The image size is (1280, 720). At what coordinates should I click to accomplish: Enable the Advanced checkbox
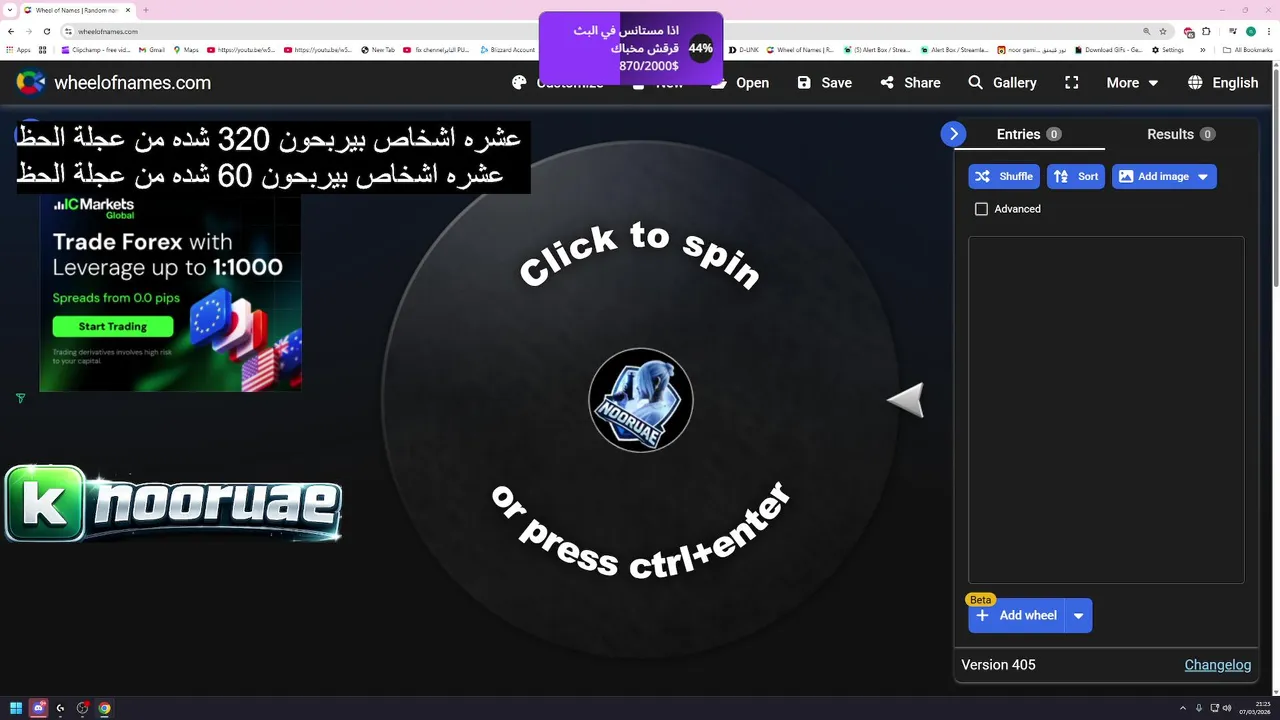pyautogui.click(x=981, y=209)
